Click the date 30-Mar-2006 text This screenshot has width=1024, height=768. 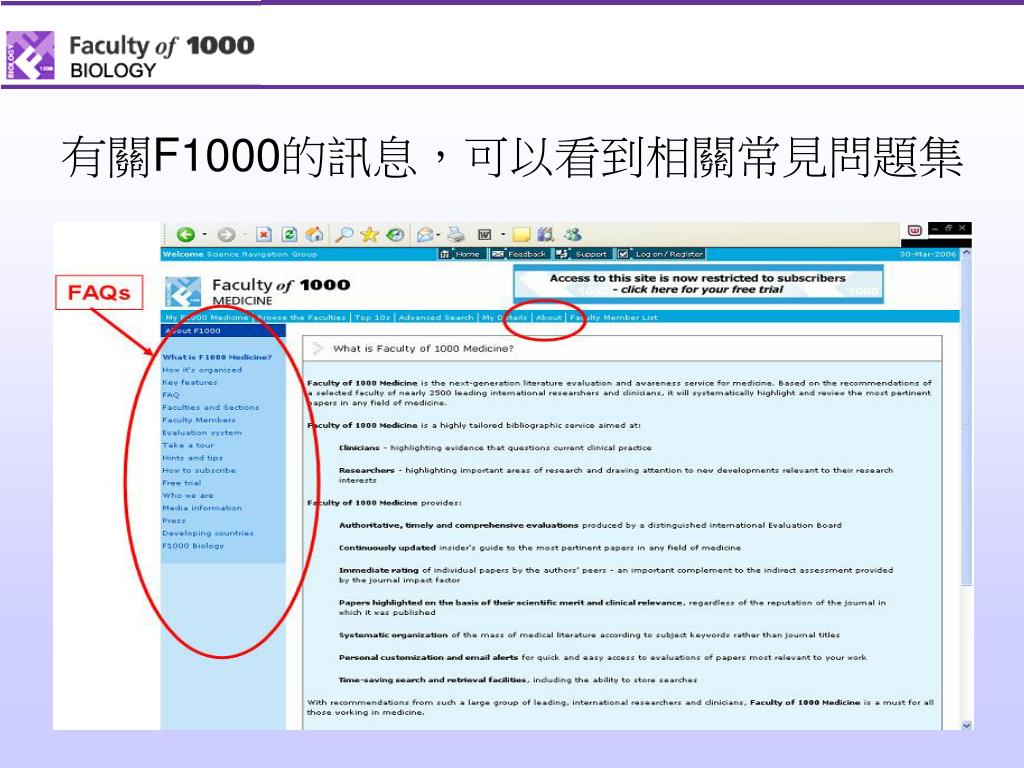coord(927,254)
